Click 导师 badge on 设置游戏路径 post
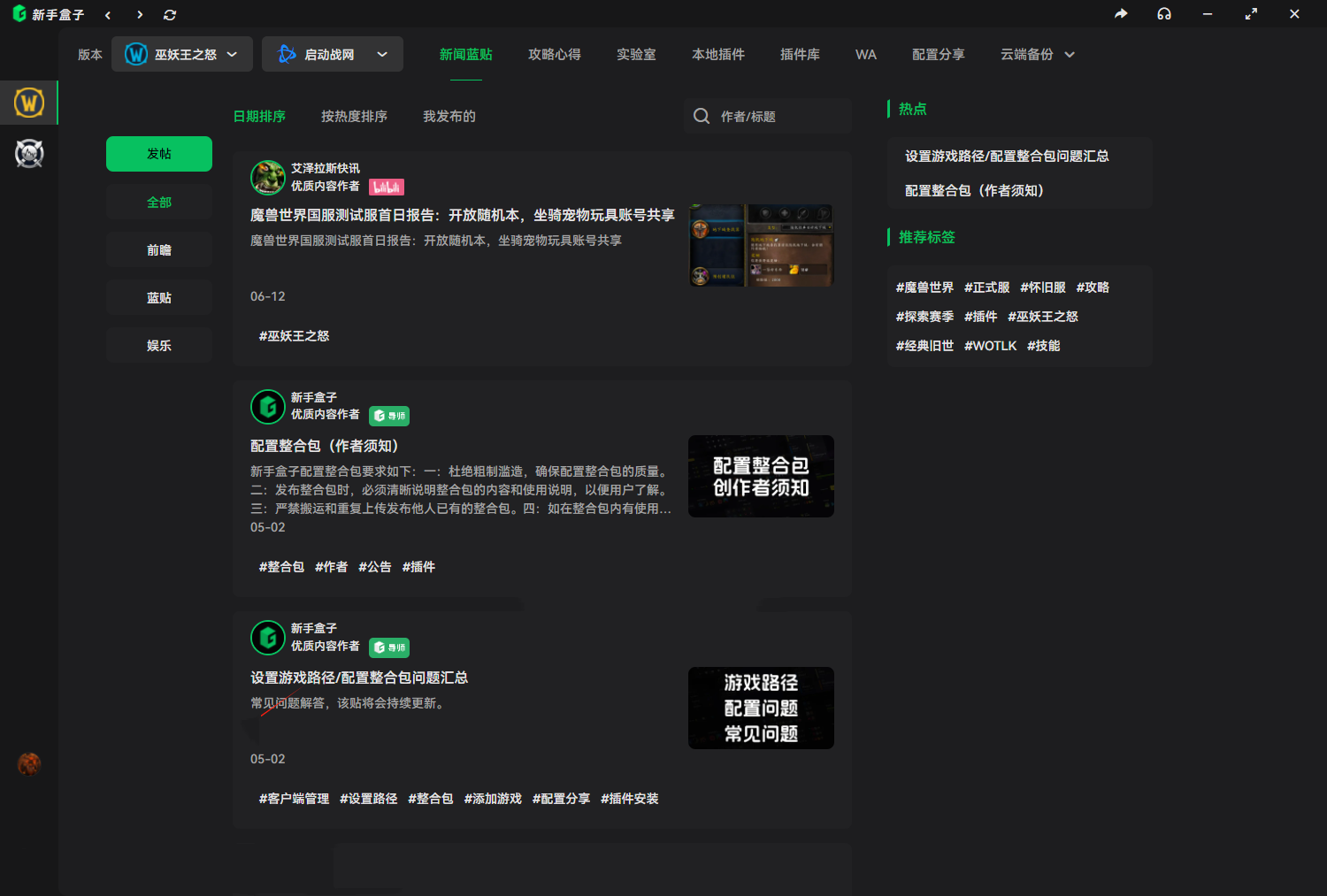The height and width of the screenshot is (896, 1327). (x=389, y=647)
